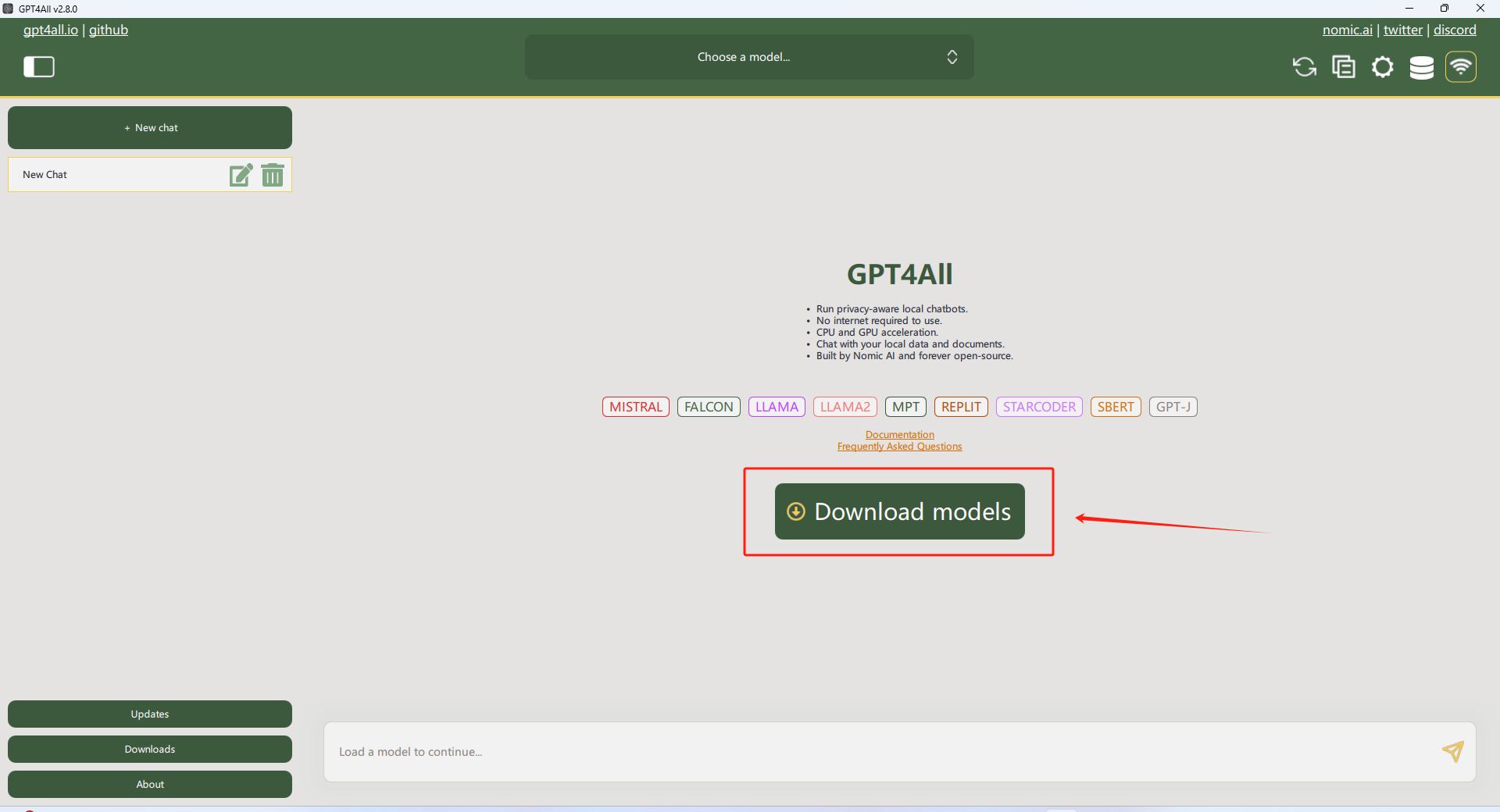The height and width of the screenshot is (812, 1500).
Task: Focus the Load a model to continue field
Action: click(x=900, y=752)
